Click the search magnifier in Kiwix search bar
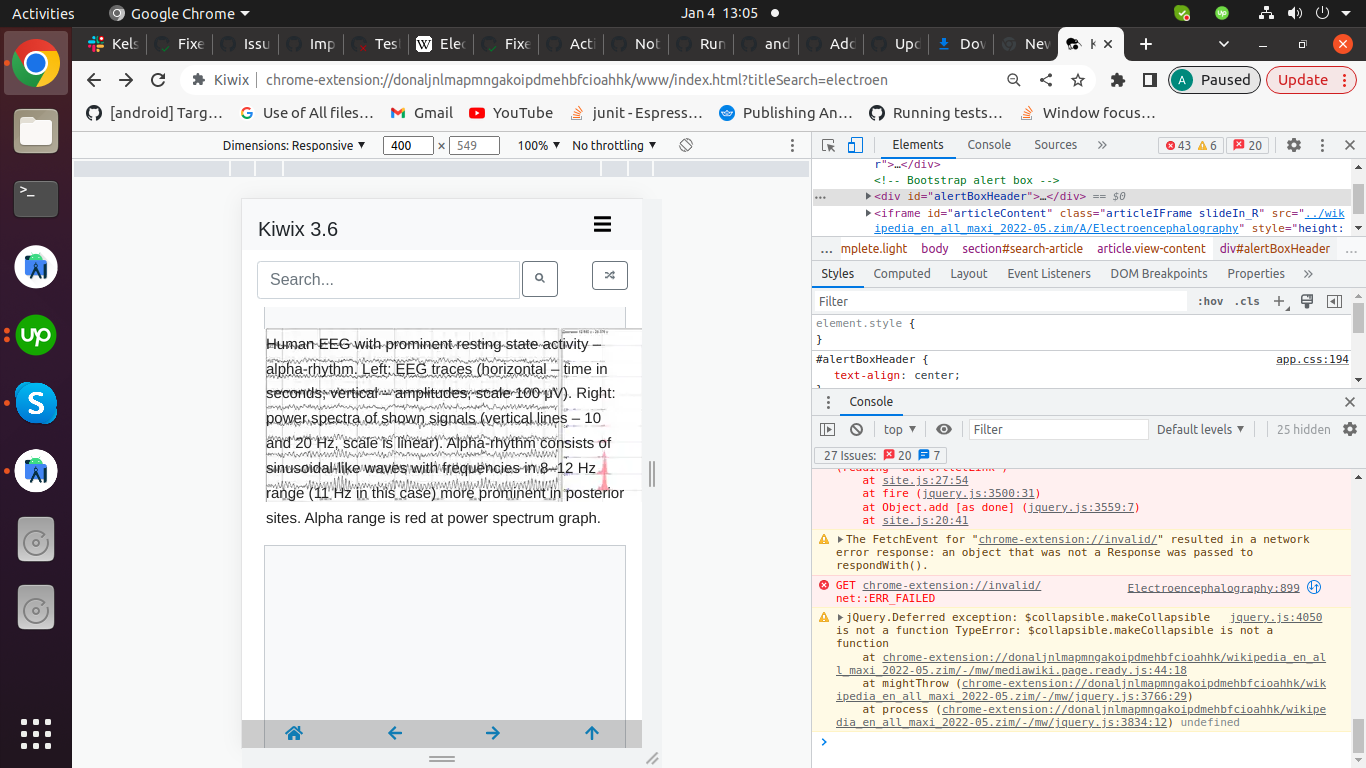The width and height of the screenshot is (1366, 768). click(x=539, y=279)
